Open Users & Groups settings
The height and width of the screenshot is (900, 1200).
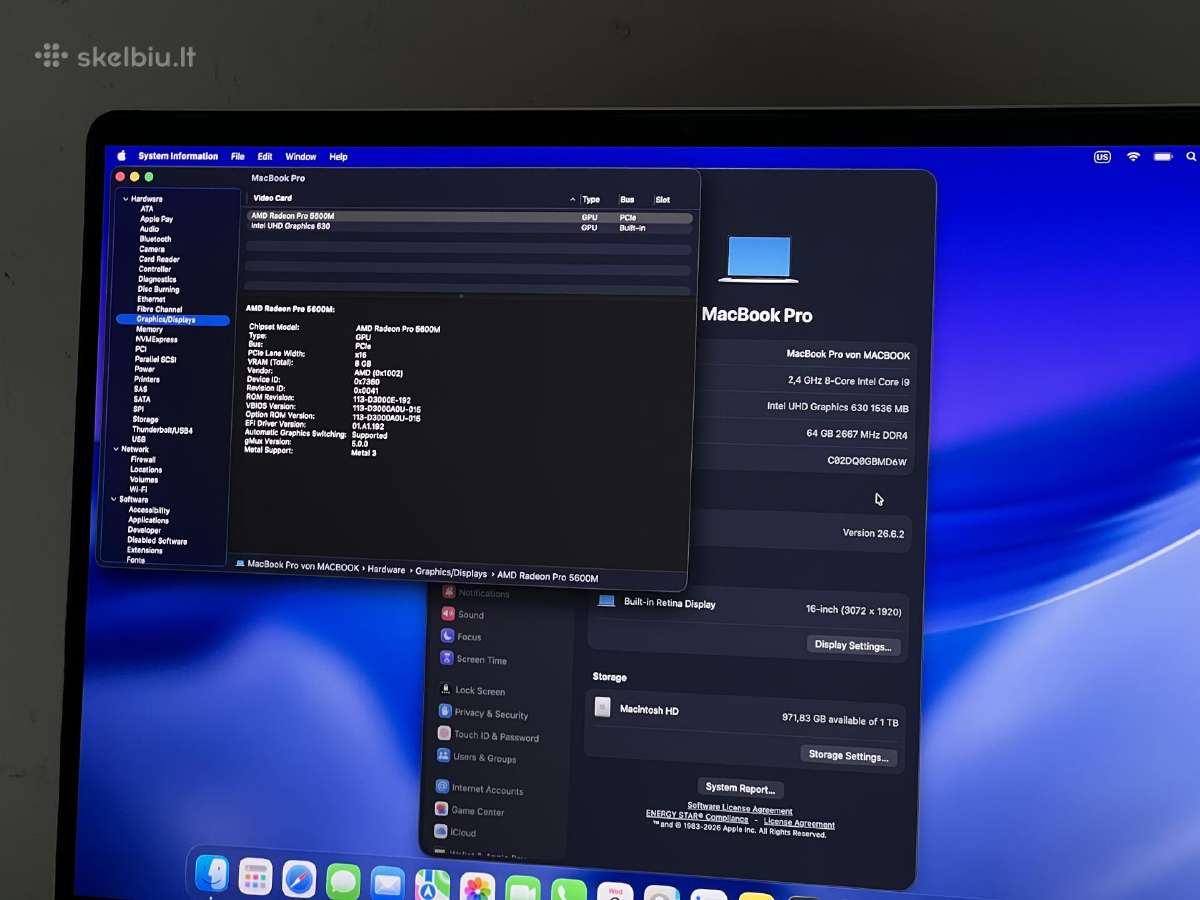(476, 757)
